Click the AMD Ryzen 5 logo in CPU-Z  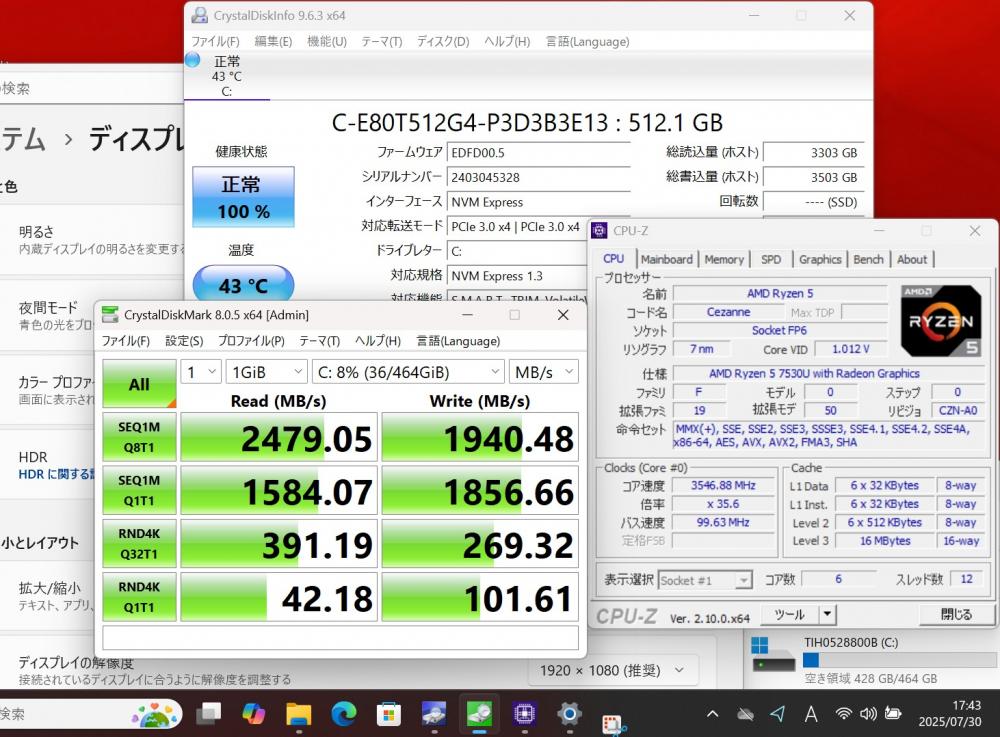tap(941, 321)
